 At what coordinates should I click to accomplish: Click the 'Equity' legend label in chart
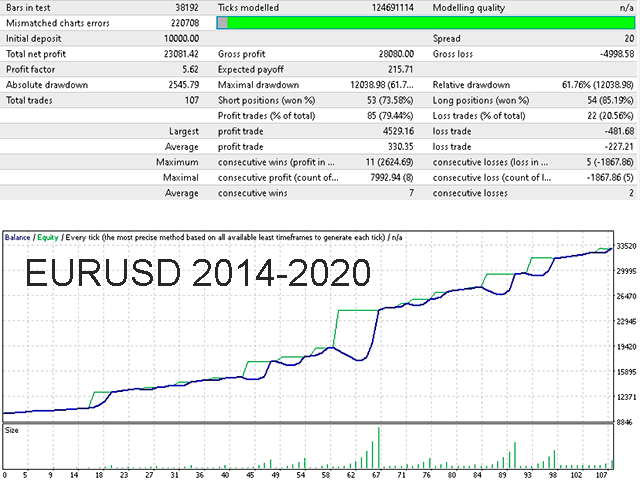tap(48, 238)
